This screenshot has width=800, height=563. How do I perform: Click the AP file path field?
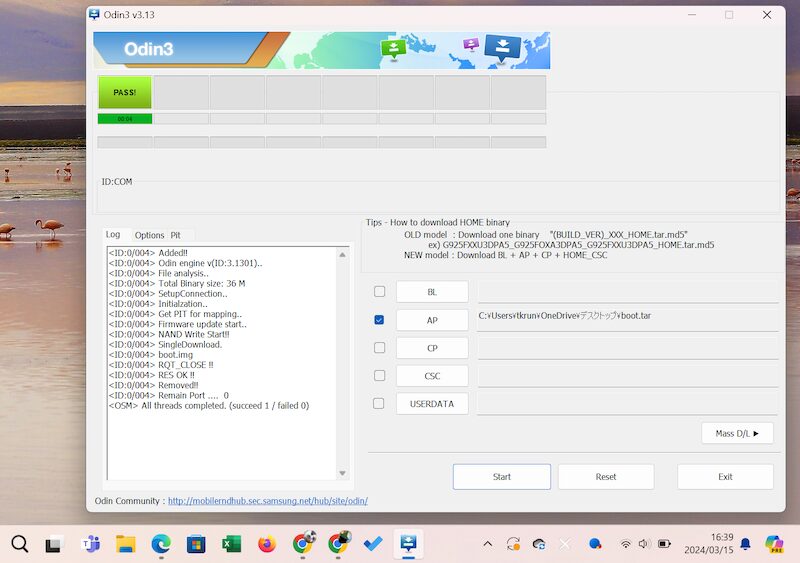[x=627, y=319]
